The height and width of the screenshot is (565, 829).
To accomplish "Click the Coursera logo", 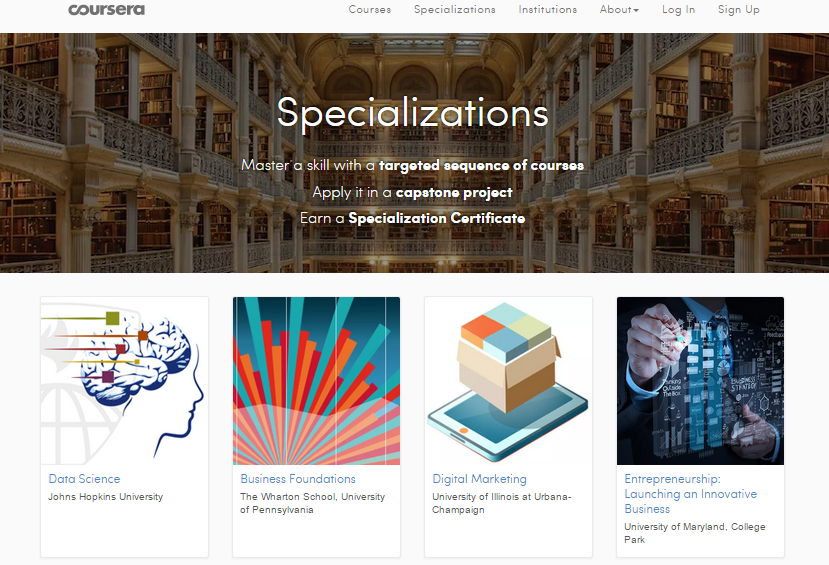I will pyautogui.click(x=106, y=10).
